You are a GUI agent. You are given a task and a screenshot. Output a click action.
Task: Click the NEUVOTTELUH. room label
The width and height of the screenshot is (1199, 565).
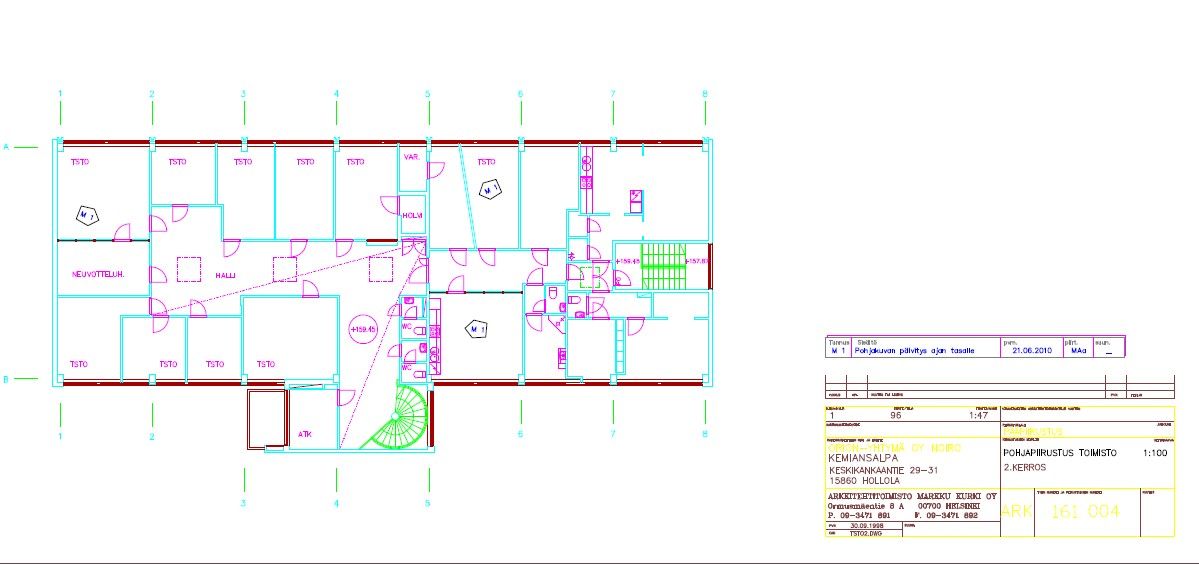click(x=97, y=274)
